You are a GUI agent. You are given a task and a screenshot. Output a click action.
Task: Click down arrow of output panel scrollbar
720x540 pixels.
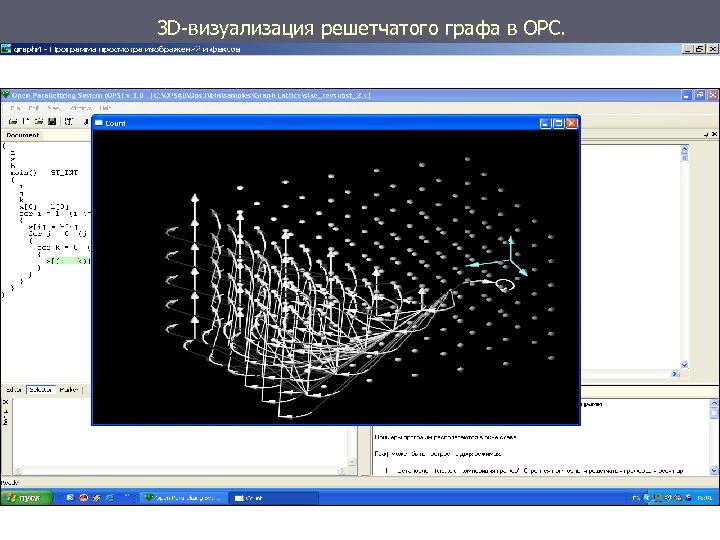coord(714,470)
